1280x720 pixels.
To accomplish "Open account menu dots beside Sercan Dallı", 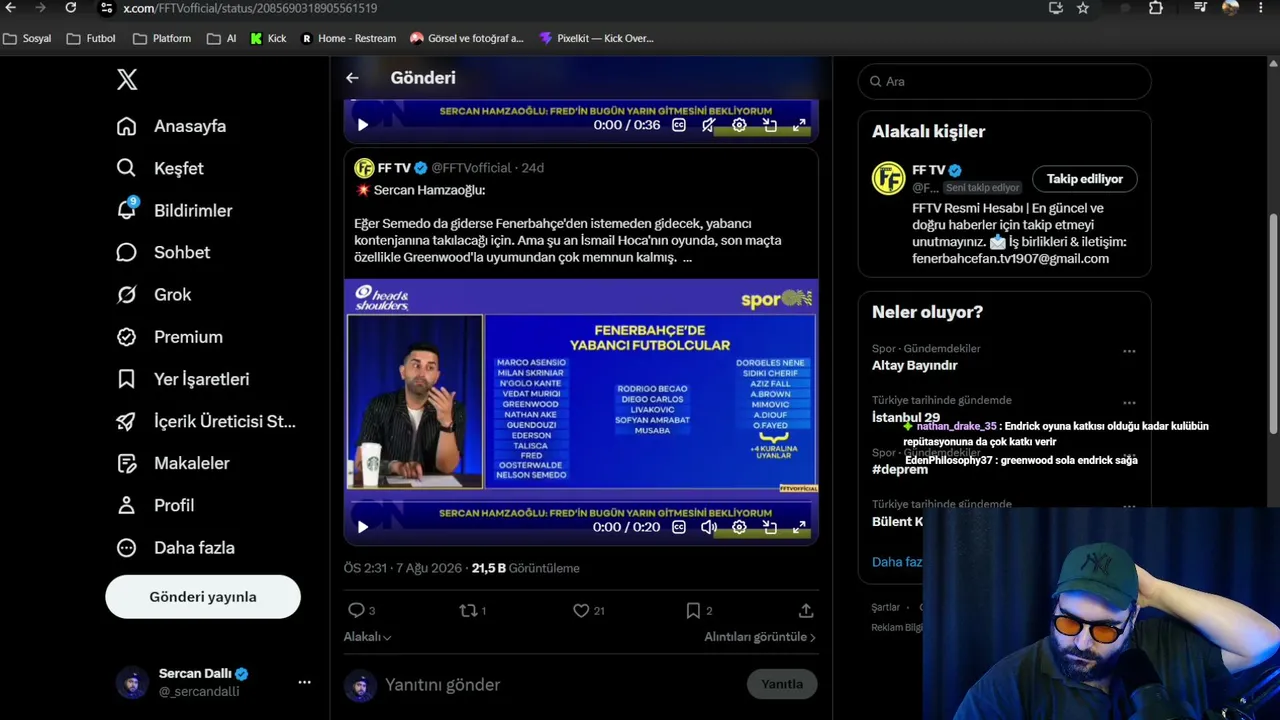I will click(304, 682).
